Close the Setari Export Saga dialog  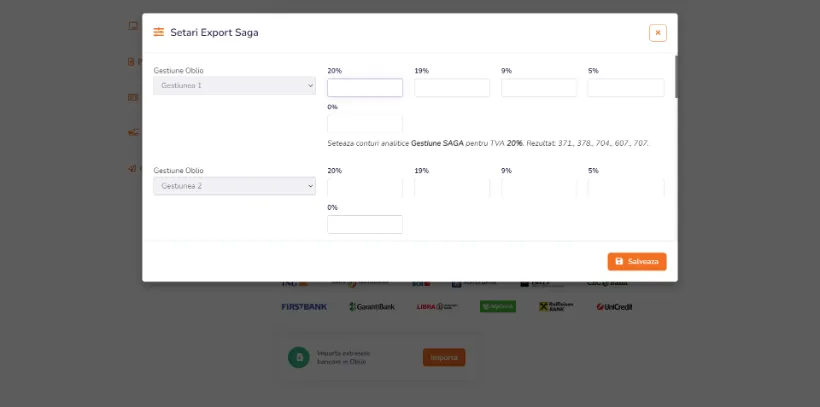click(657, 33)
